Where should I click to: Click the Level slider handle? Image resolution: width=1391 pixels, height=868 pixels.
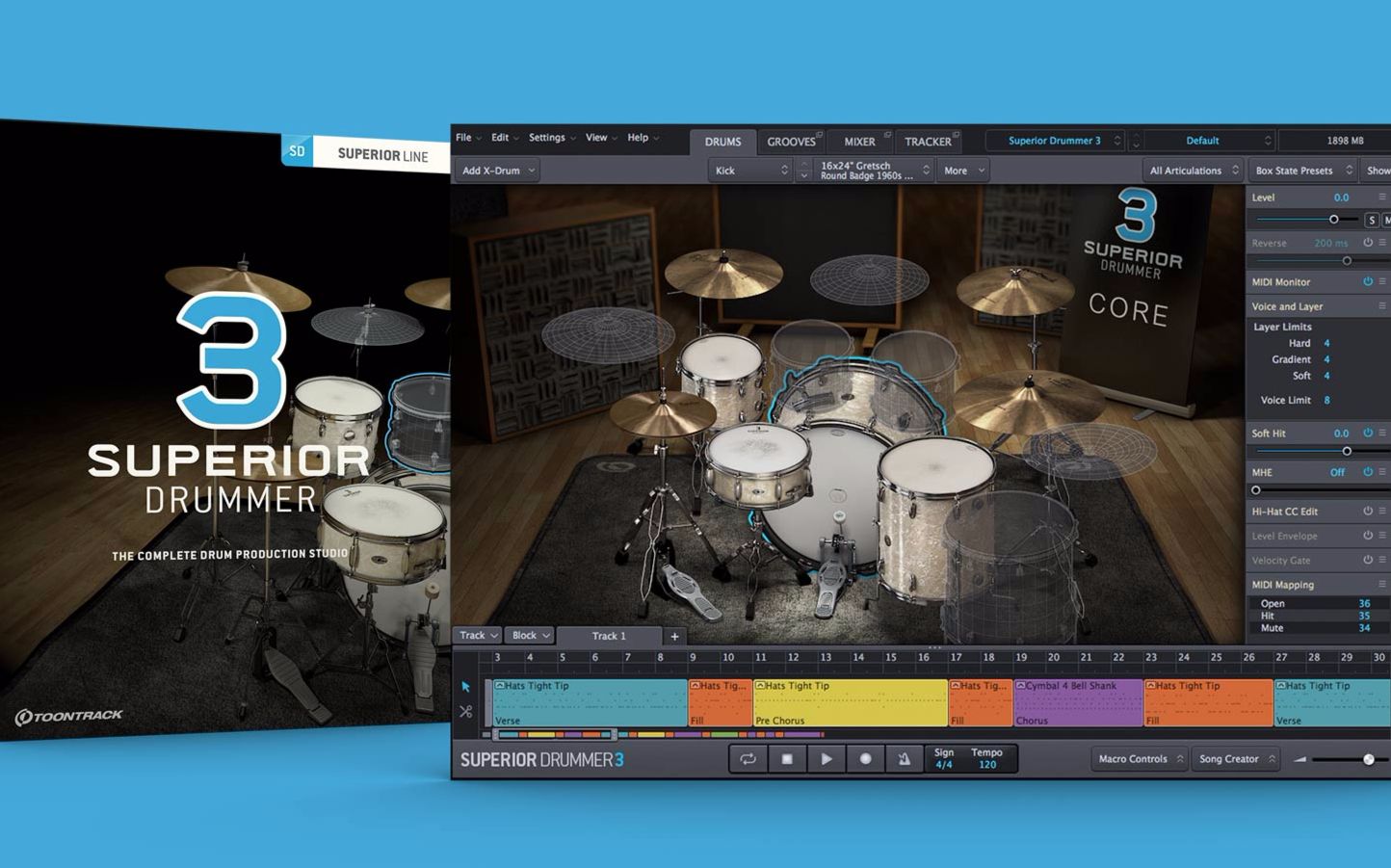point(1334,220)
